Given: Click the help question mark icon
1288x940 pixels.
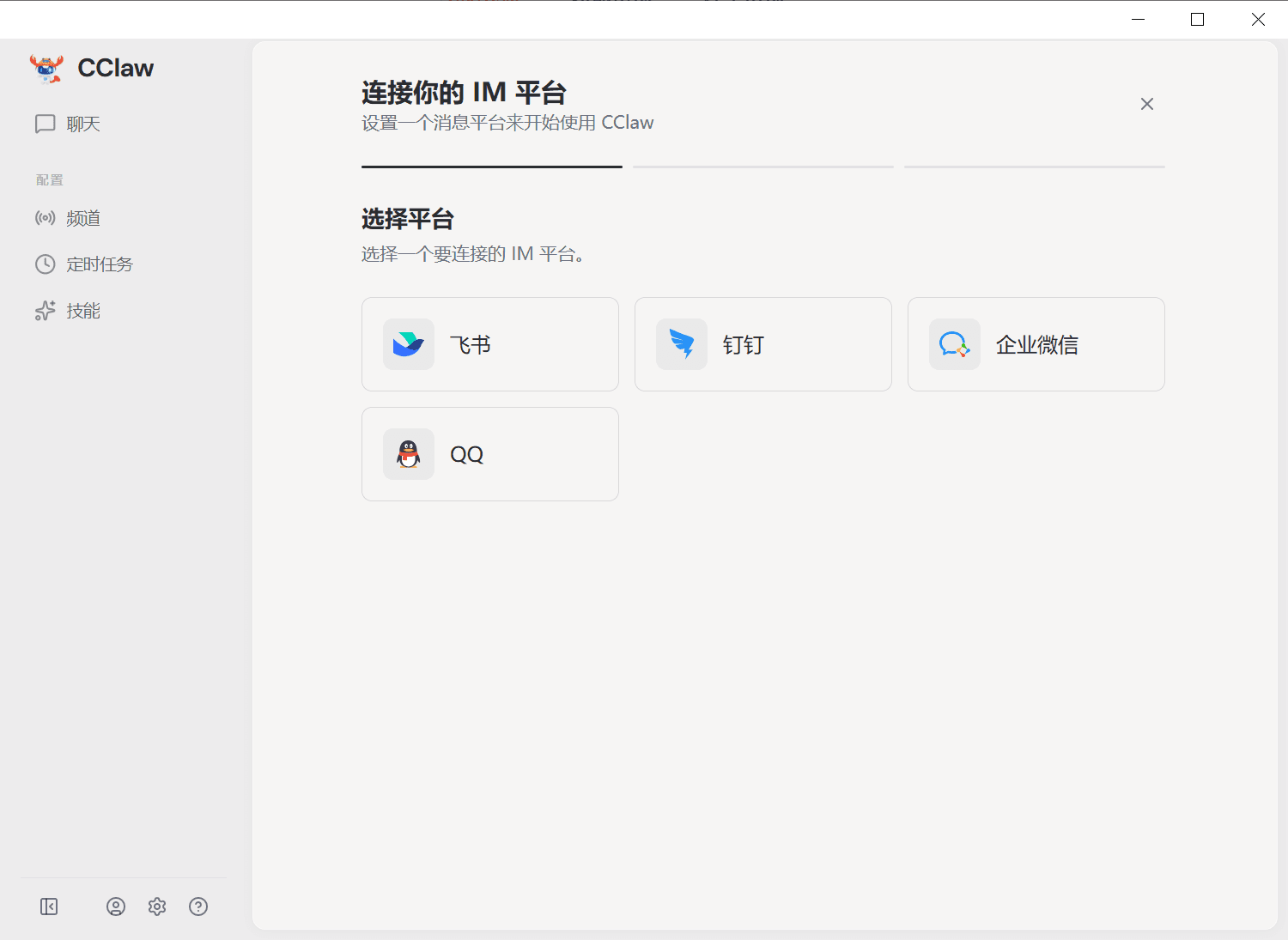Looking at the screenshot, I should point(198,907).
